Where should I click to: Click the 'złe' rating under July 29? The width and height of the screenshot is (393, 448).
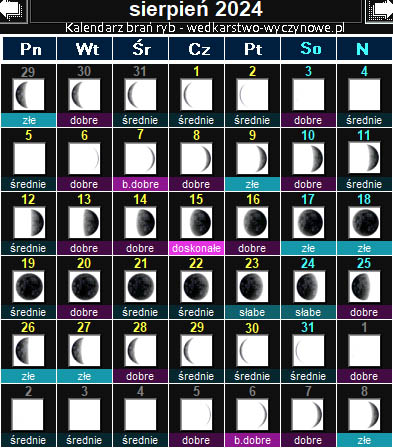point(28,120)
